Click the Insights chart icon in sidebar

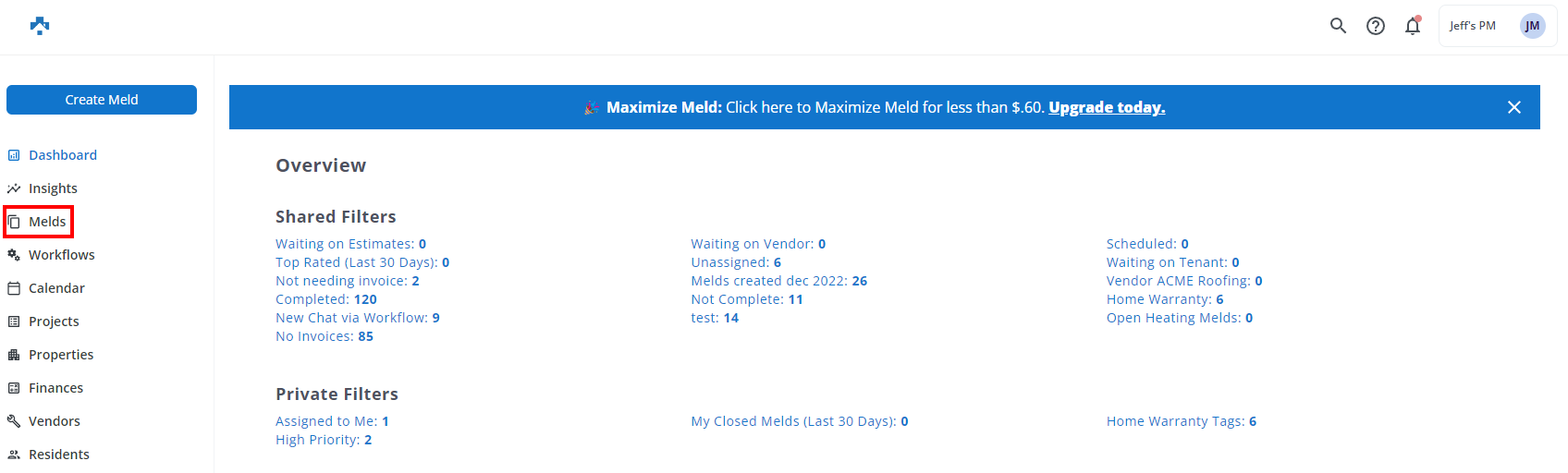pos(14,188)
